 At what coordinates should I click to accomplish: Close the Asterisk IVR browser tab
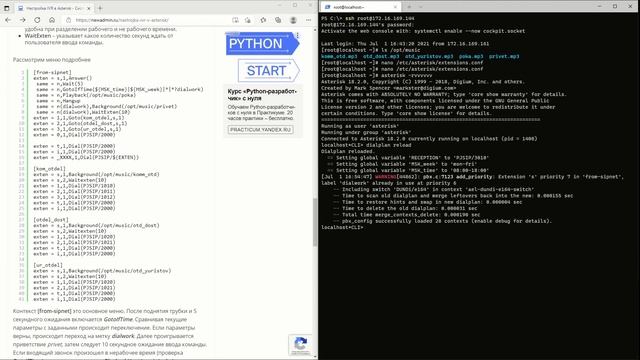pyautogui.click(x=89, y=8)
